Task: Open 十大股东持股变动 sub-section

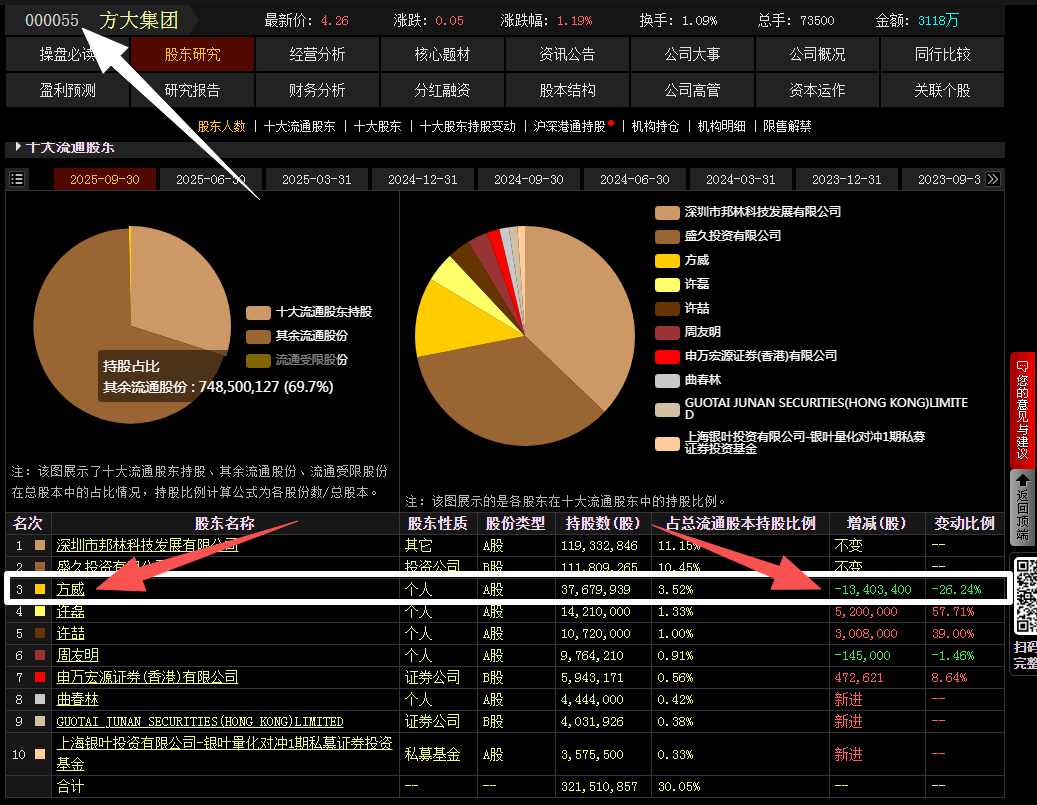Action: click(x=468, y=126)
